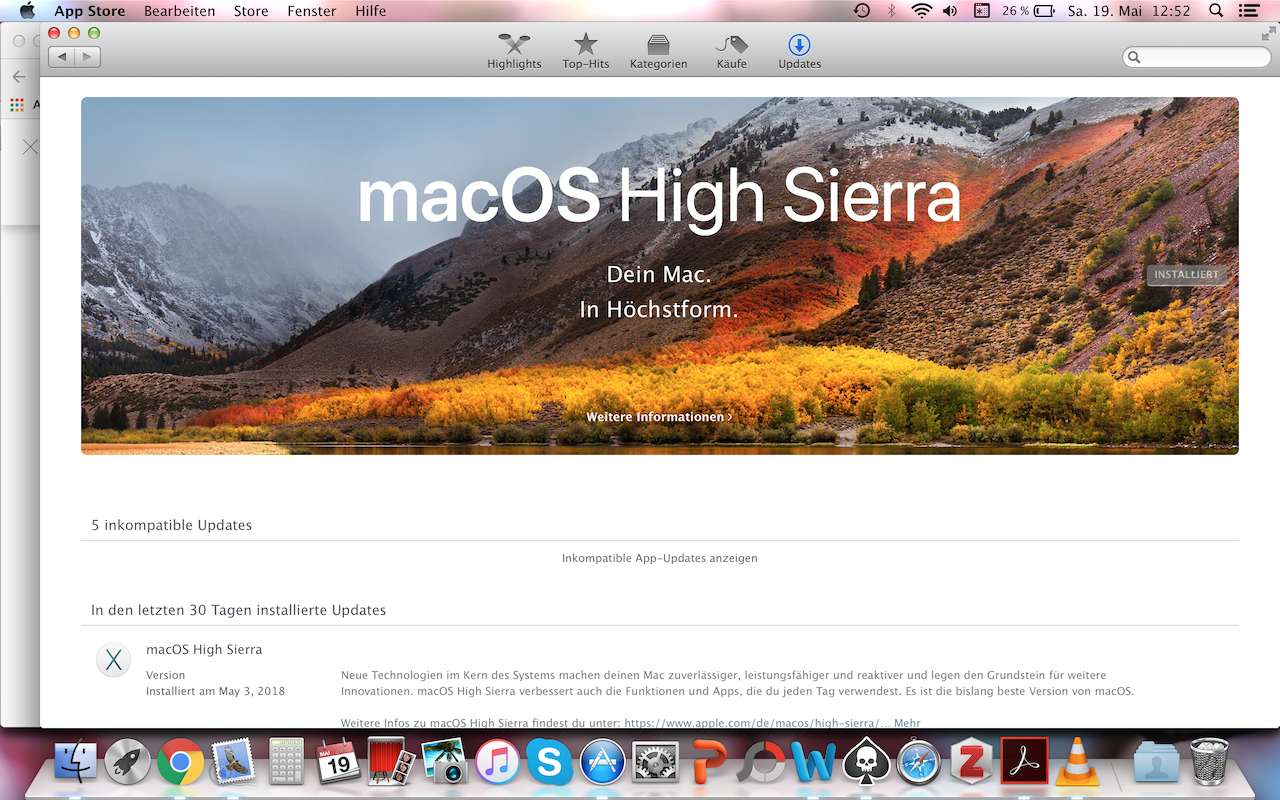Open the Apple menu
The height and width of the screenshot is (800, 1280).
click(x=27, y=11)
